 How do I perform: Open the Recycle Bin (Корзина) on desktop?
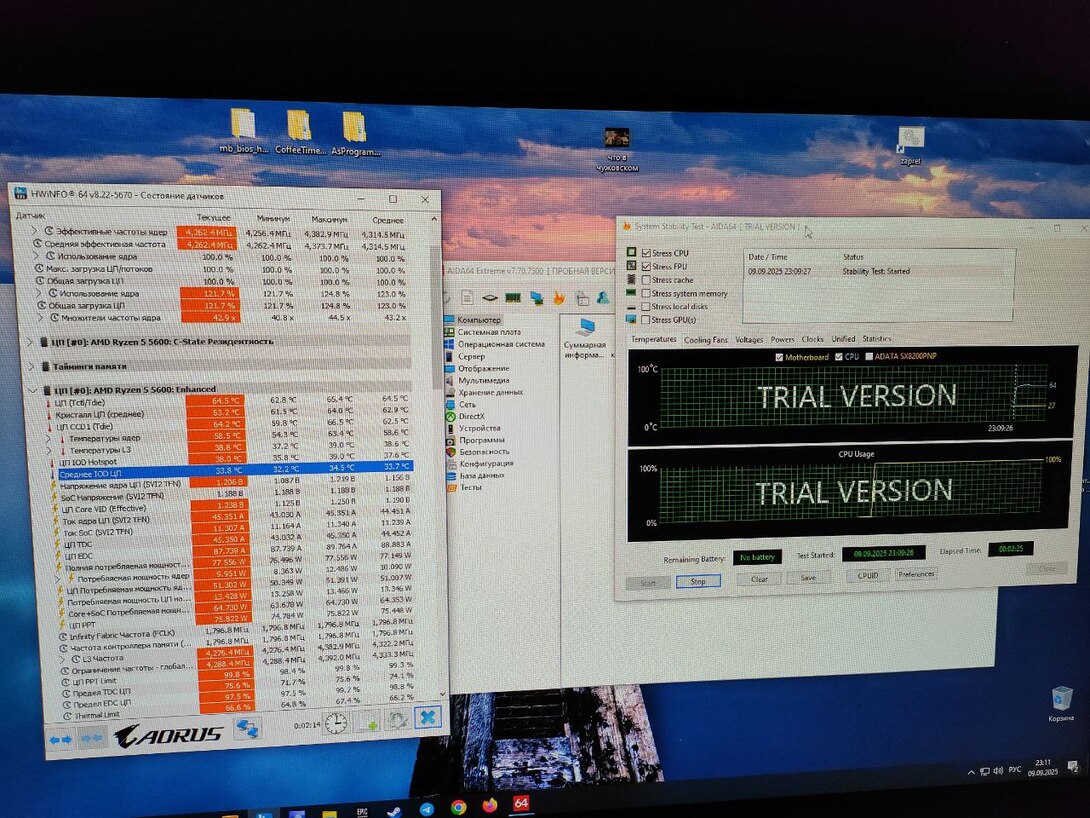(x=1061, y=703)
